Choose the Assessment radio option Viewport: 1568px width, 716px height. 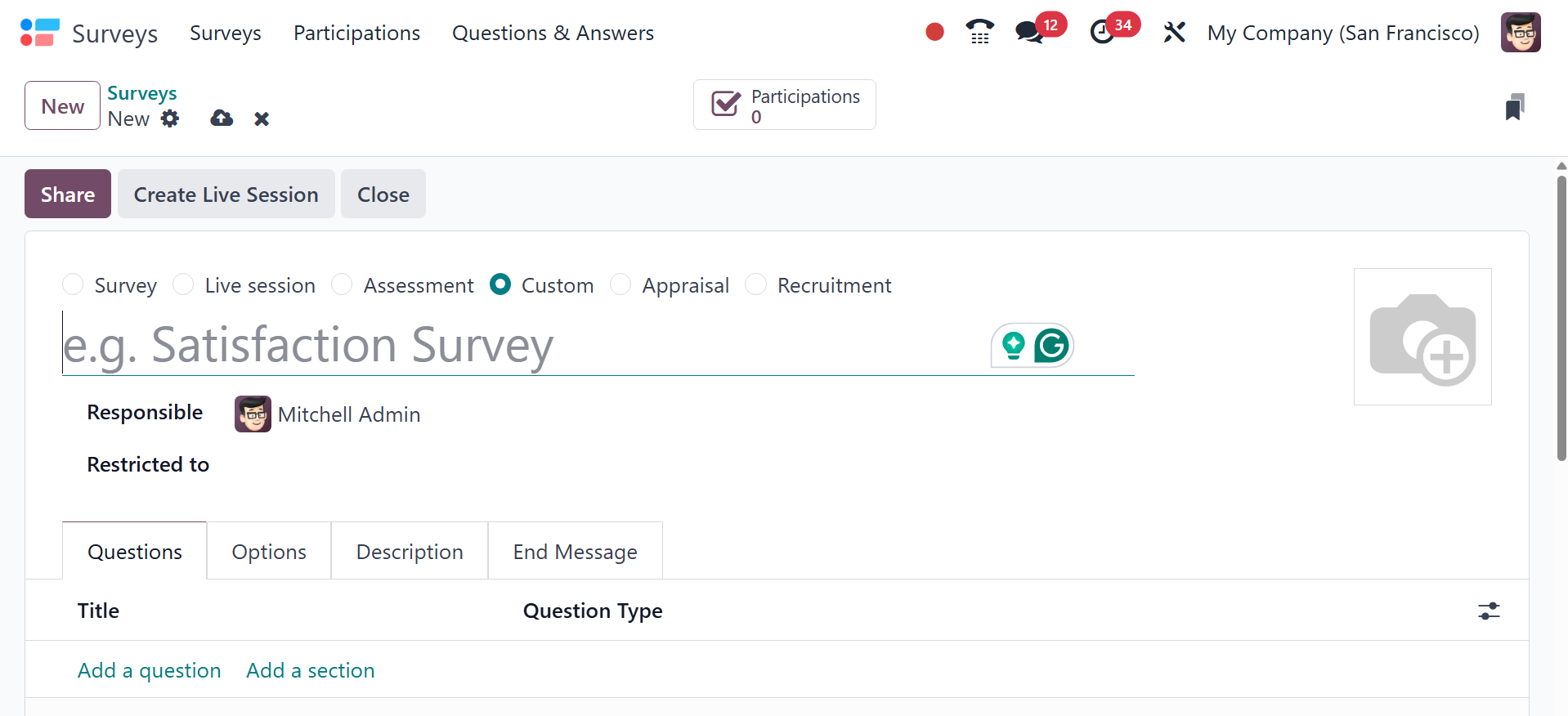point(342,284)
